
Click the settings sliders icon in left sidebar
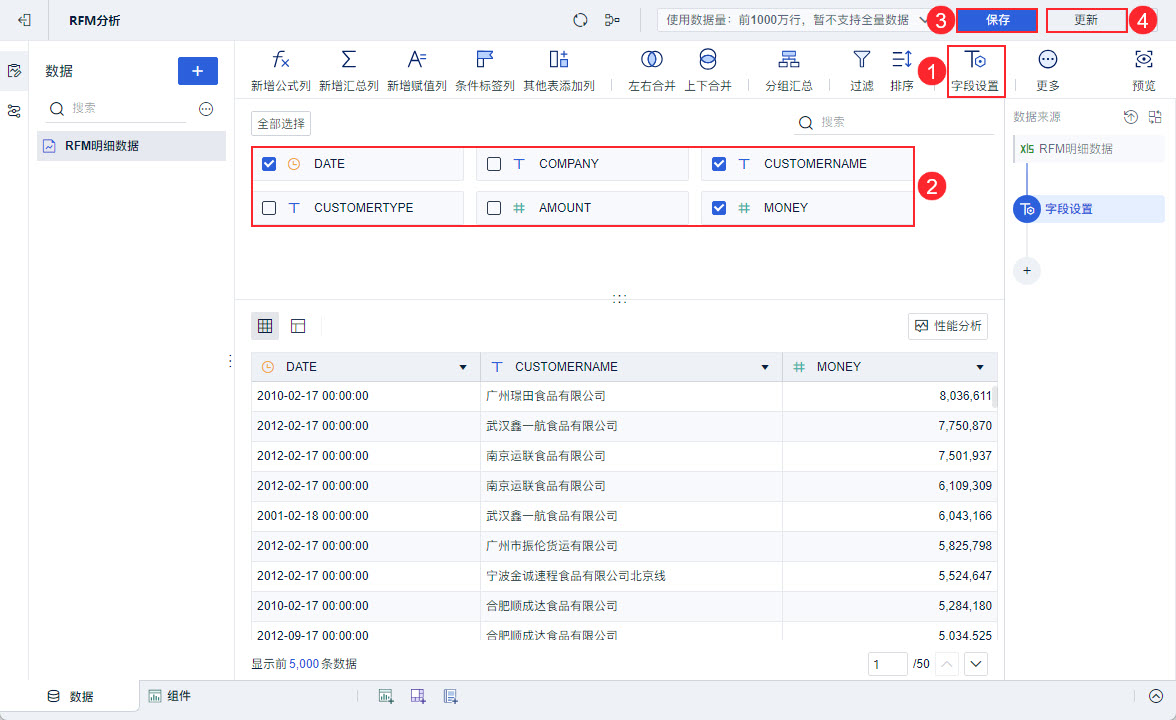[14, 111]
